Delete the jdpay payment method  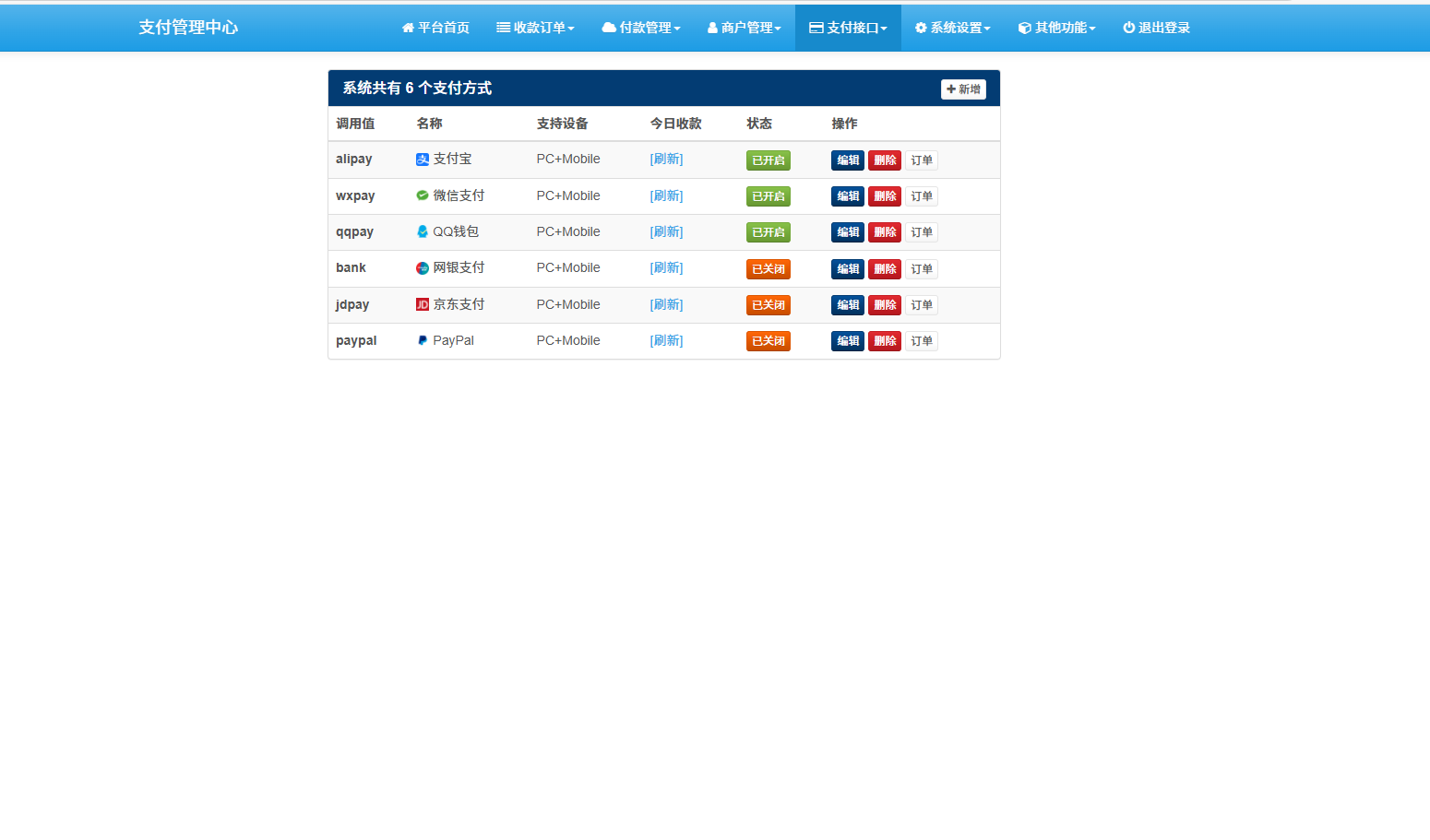885,305
